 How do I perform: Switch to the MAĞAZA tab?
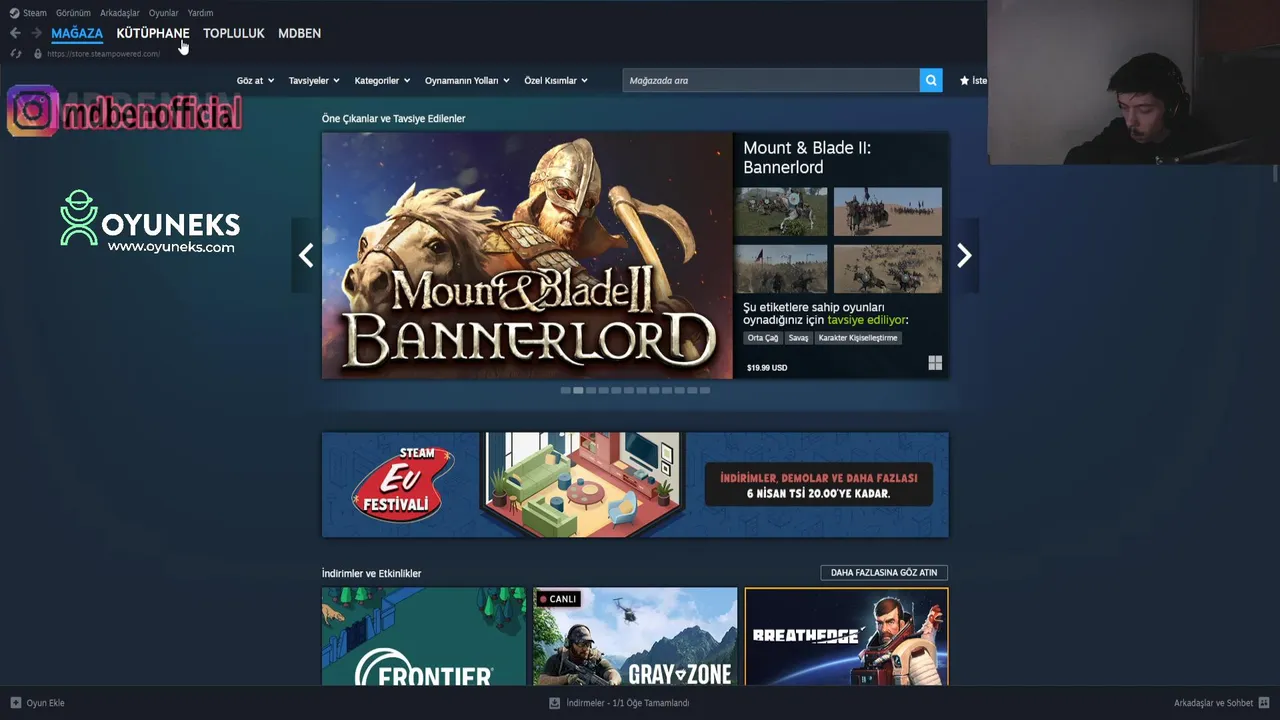point(77,33)
